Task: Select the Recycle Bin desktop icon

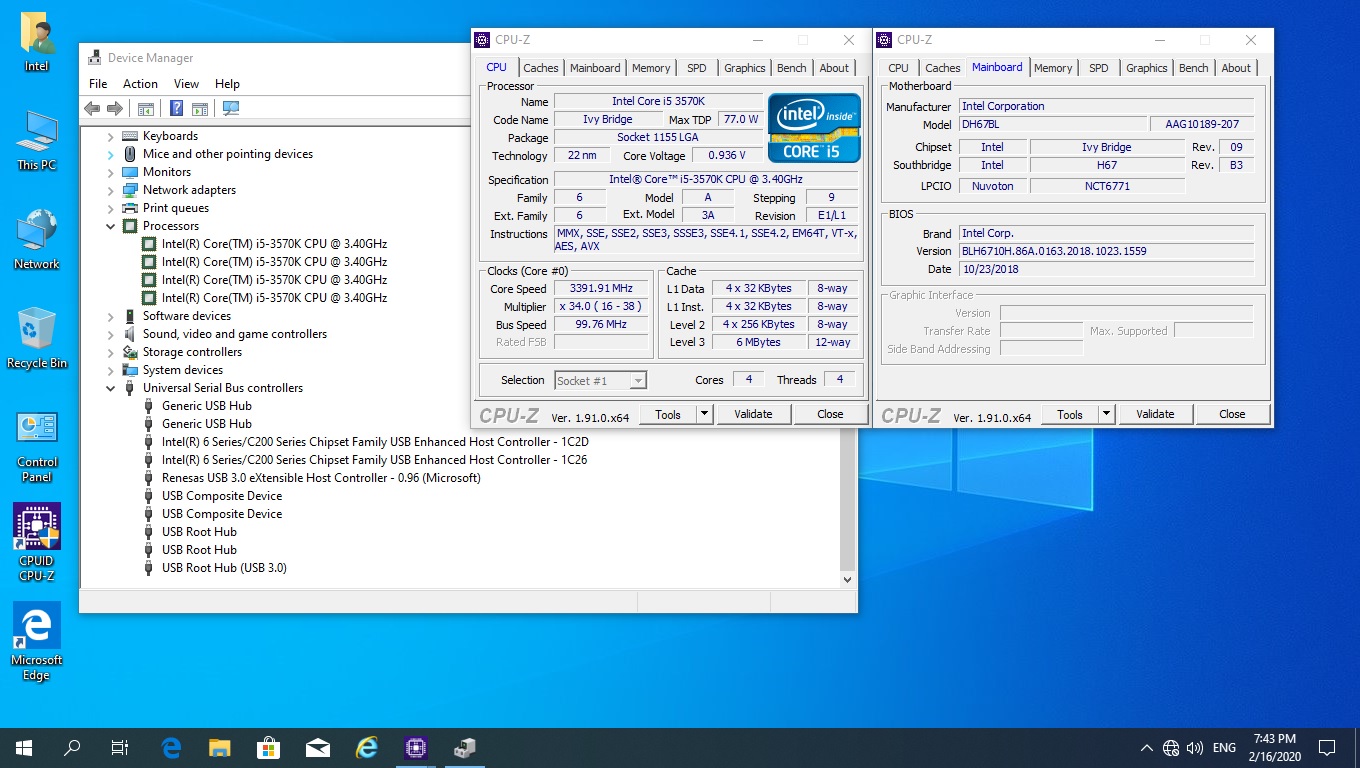Action: click(x=37, y=338)
